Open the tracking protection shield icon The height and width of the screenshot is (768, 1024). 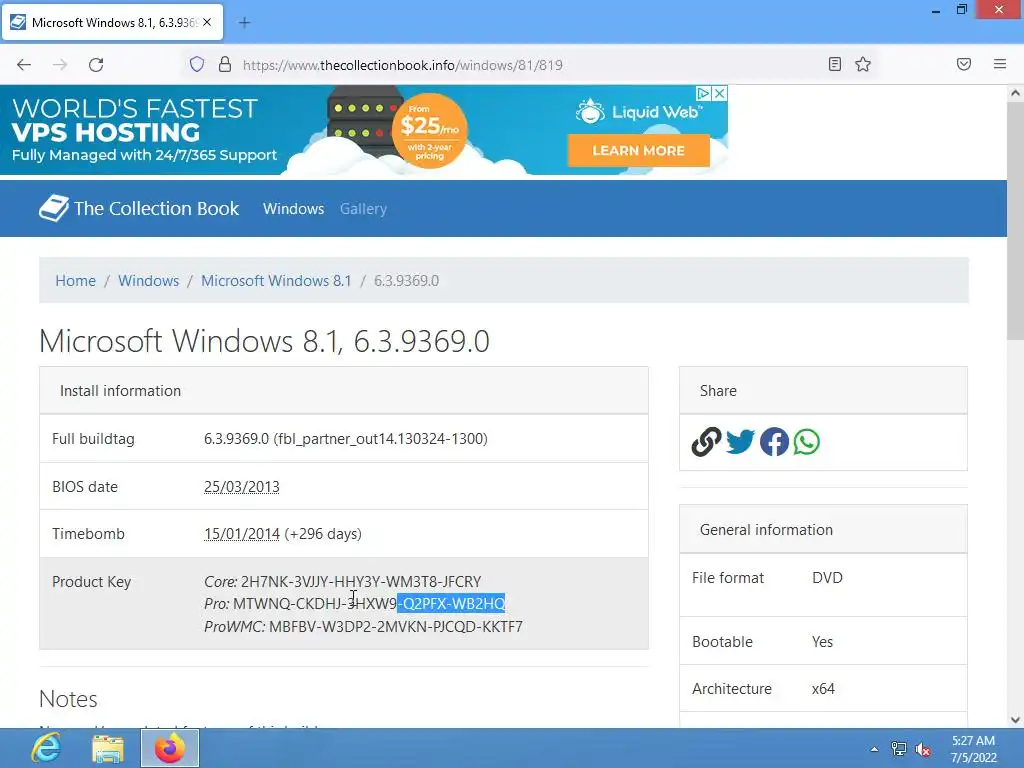pyautogui.click(x=197, y=65)
